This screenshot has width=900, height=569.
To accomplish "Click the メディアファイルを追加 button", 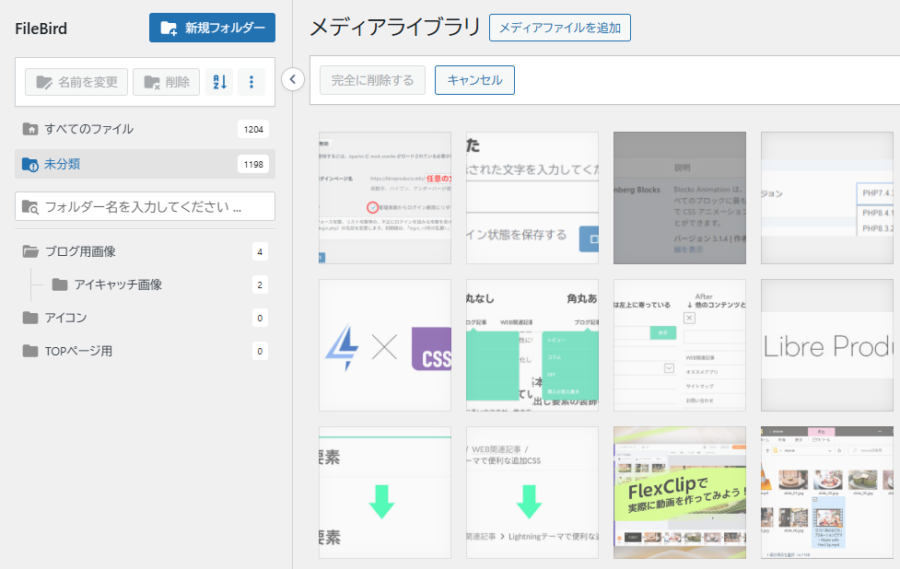I will tap(559, 28).
